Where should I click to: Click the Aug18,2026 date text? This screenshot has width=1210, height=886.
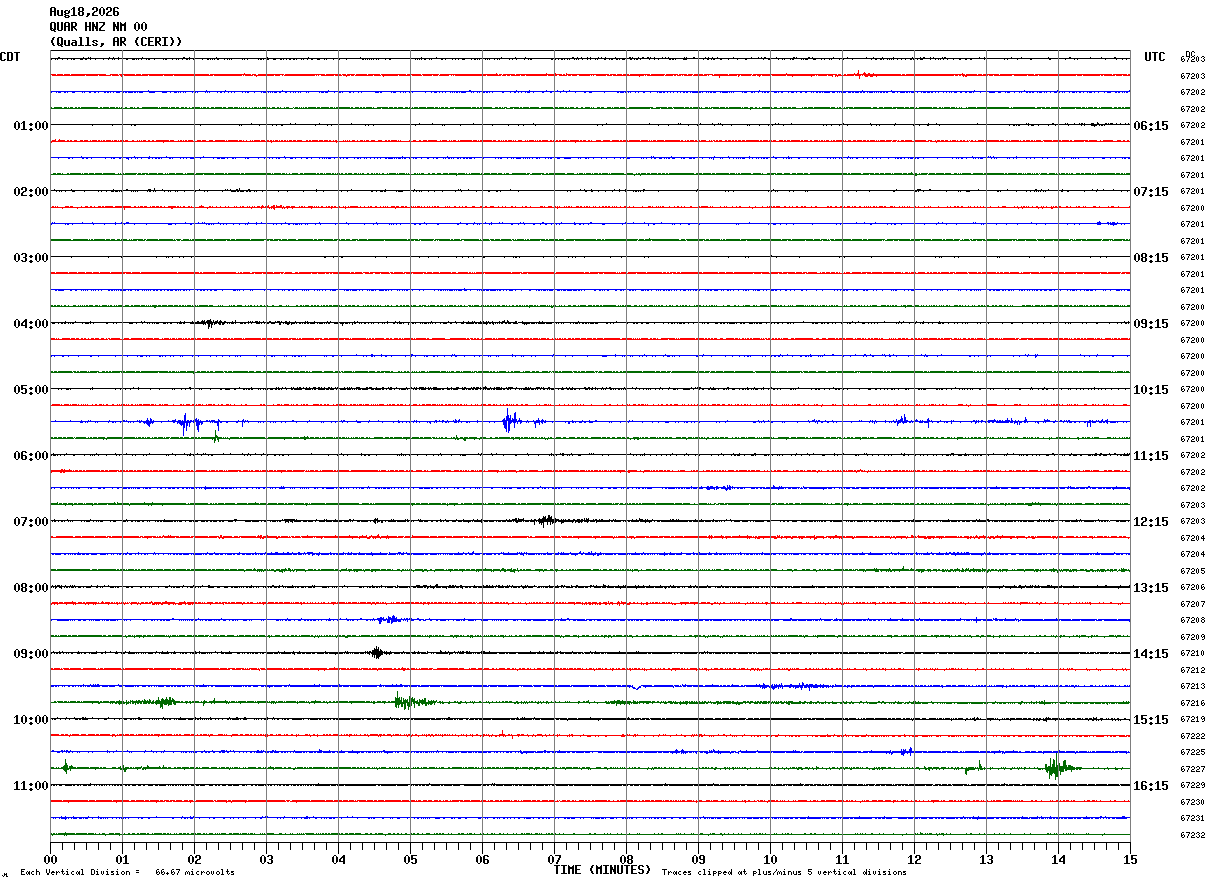click(x=84, y=11)
